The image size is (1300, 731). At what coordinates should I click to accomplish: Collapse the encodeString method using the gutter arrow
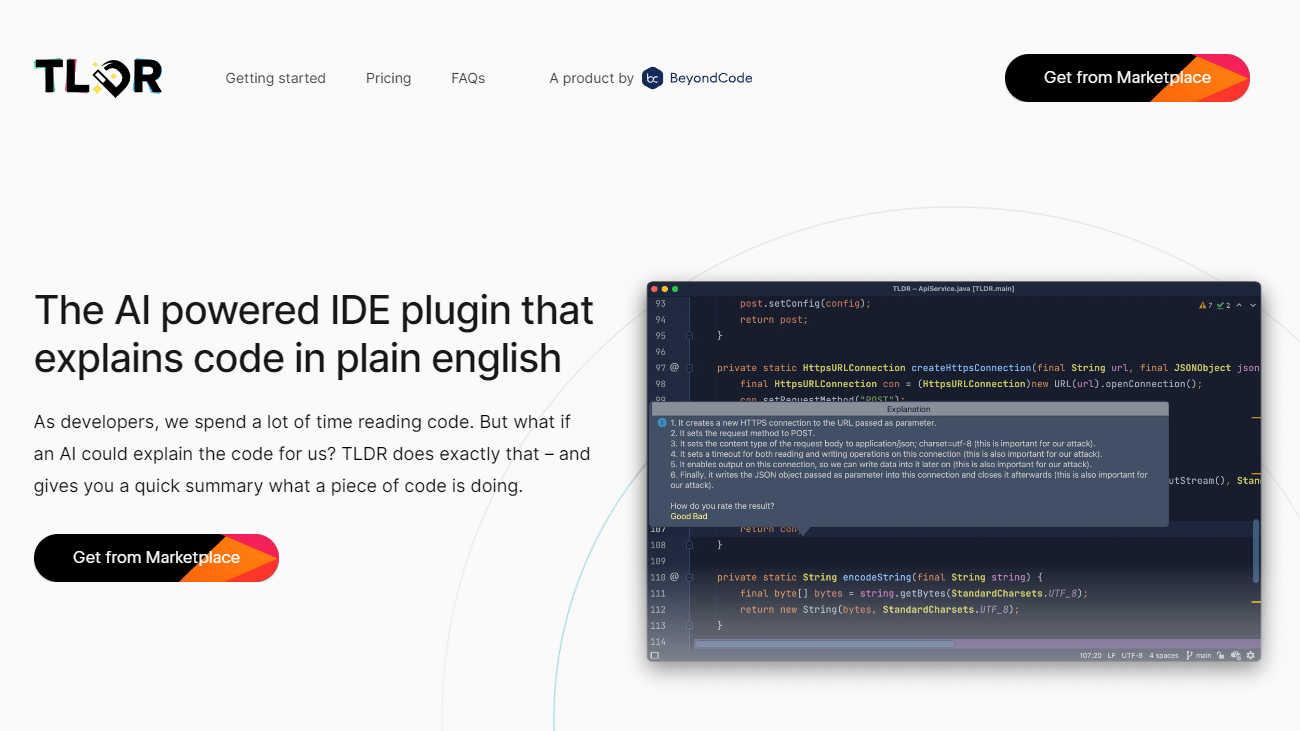pos(688,577)
